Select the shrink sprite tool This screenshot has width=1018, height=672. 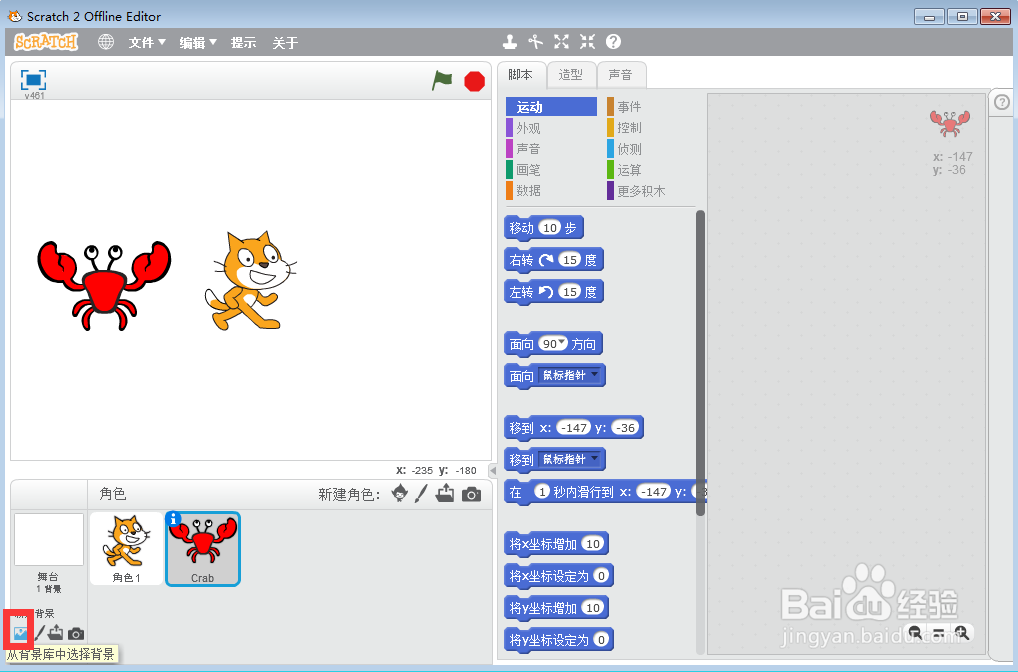tap(587, 42)
